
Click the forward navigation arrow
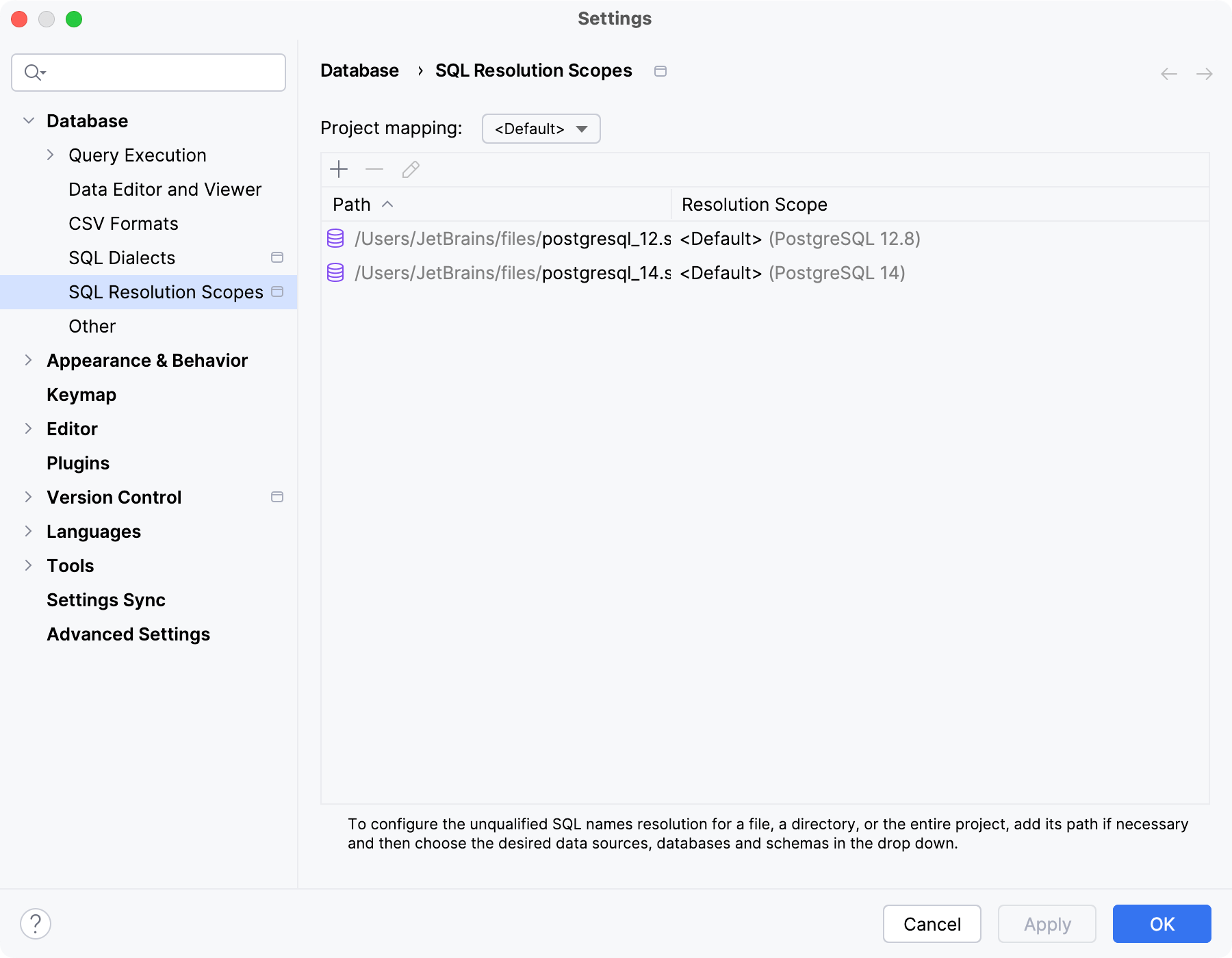pyautogui.click(x=1205, y=73)
